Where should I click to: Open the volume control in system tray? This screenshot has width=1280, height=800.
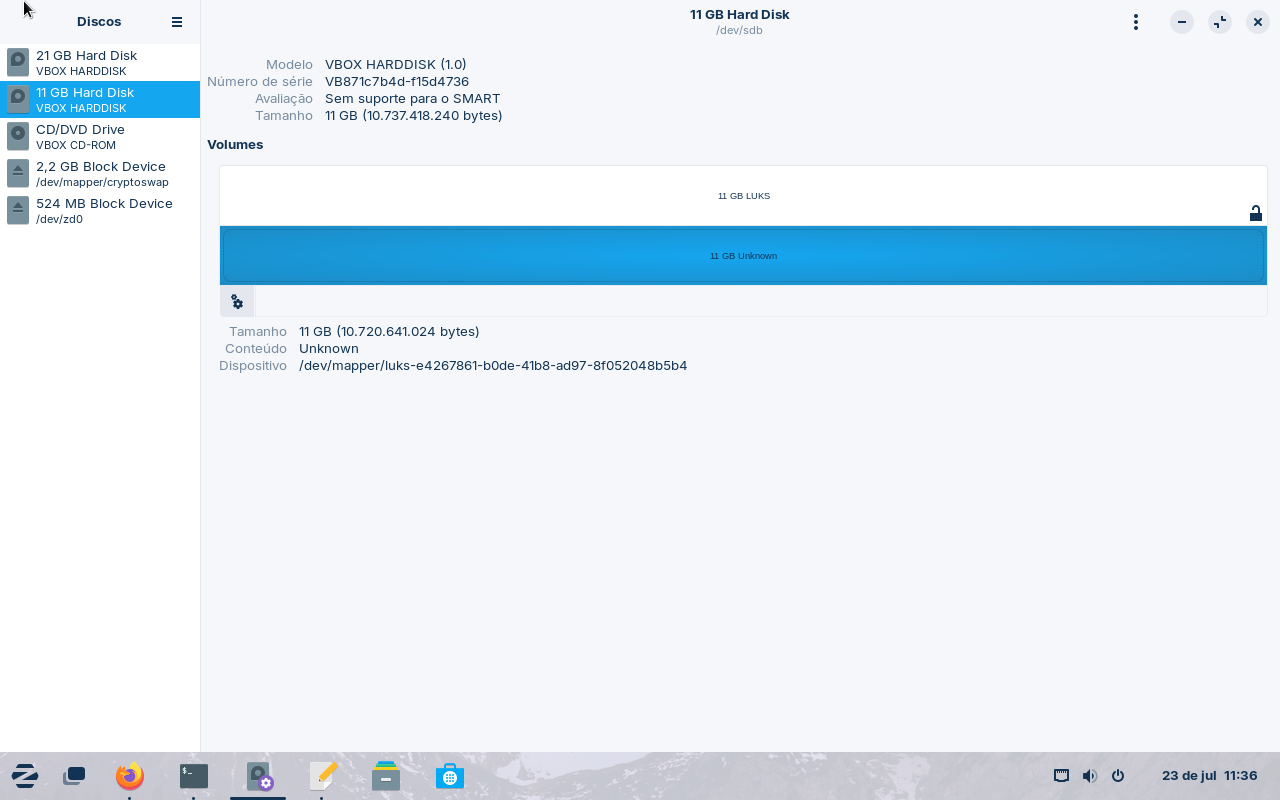pyautogui.click(x=1089, y=776)
